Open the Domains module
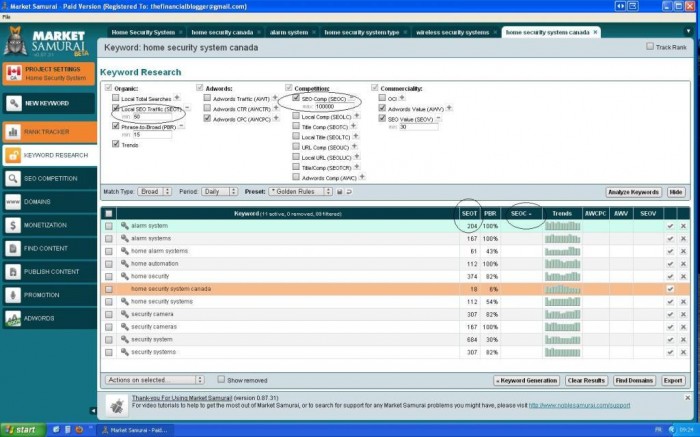This screenshot has height=437, width=700. [49, 202]
